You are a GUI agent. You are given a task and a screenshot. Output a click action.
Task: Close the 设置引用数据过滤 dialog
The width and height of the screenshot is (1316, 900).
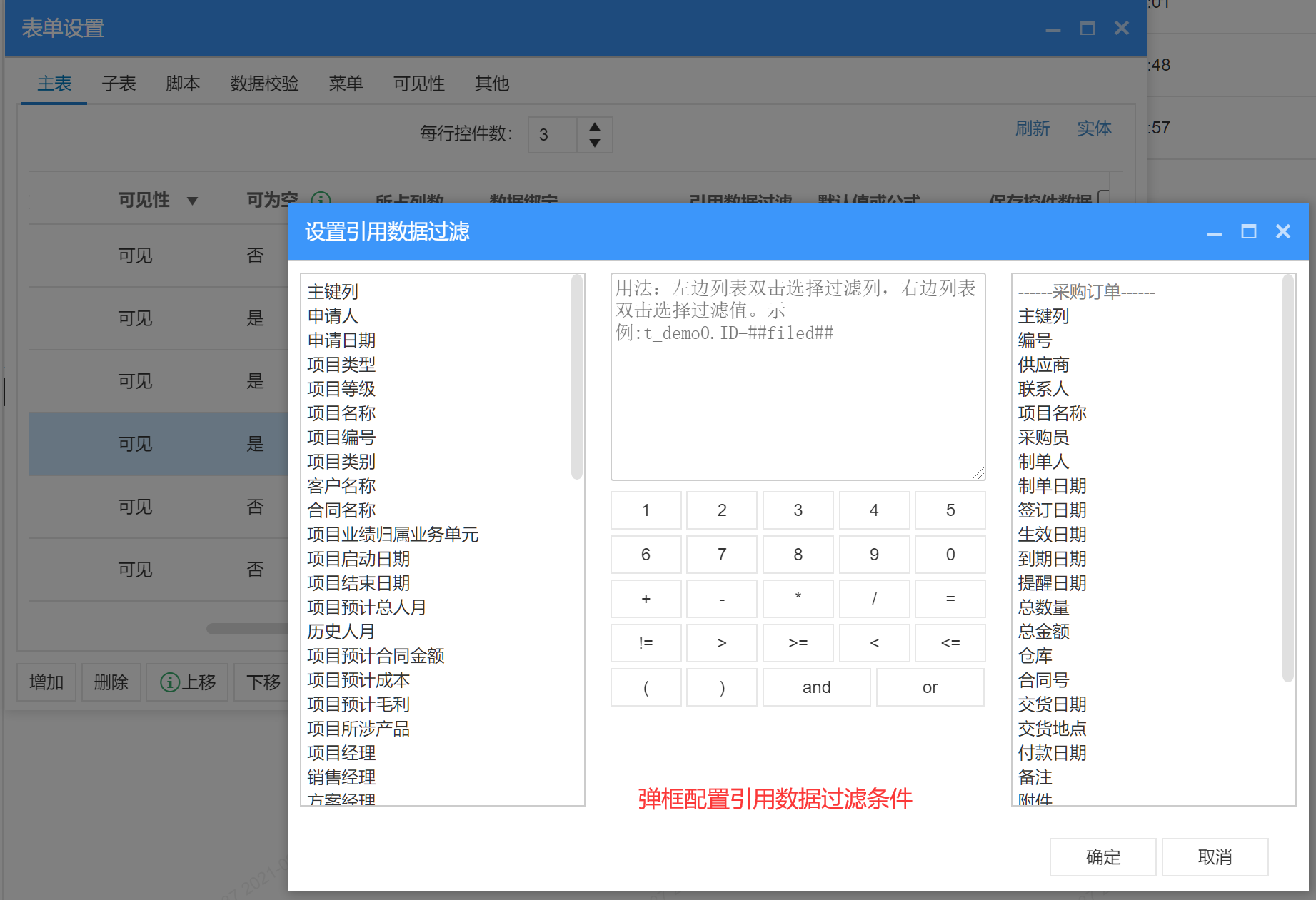tap(1283, 231)
